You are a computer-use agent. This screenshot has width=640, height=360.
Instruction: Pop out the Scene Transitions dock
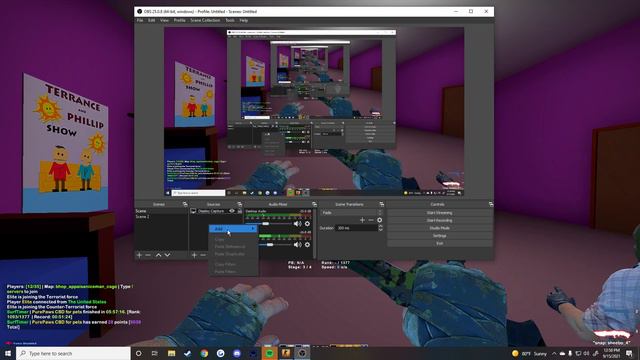click(x=382, y=204)
